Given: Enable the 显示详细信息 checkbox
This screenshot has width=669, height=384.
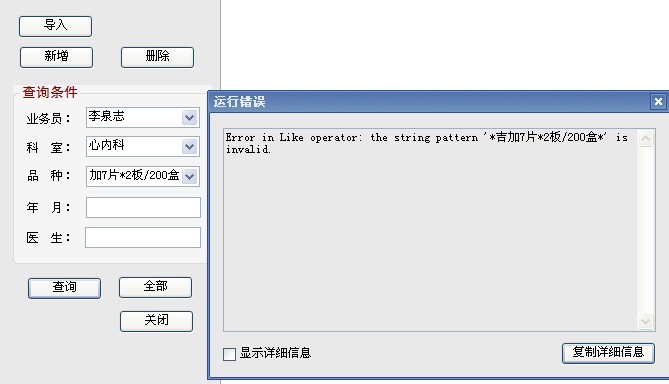Looking at the screenshot, I should point(229,354).
